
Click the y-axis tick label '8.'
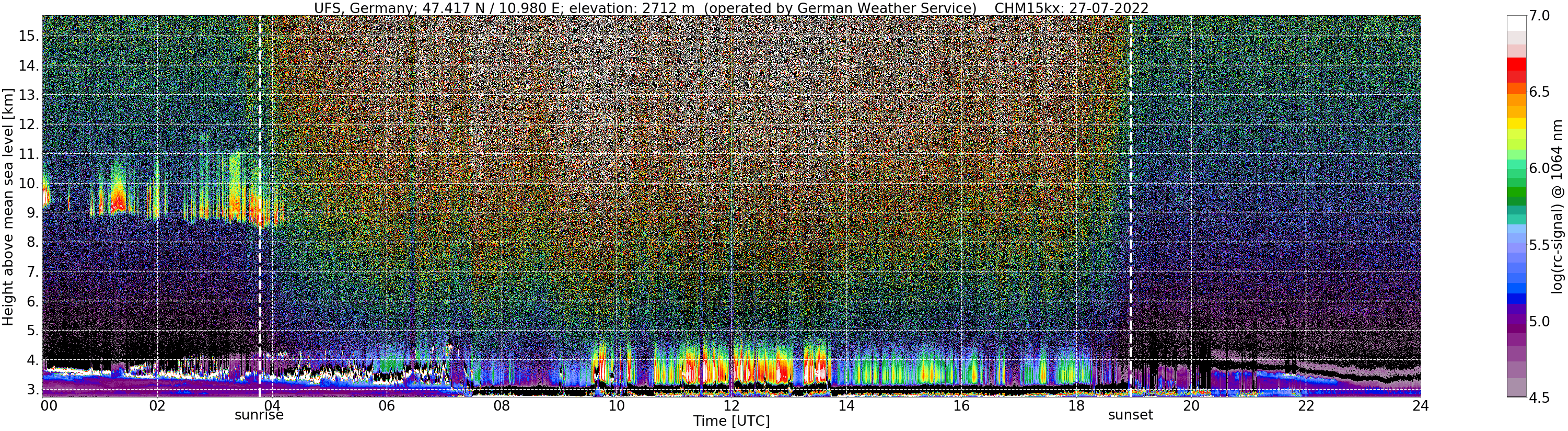pyautogui.click(x=33, y=243)
